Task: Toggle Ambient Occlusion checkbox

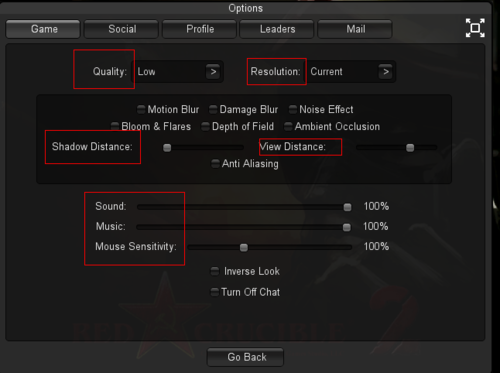Action: (x=288, y=126)
